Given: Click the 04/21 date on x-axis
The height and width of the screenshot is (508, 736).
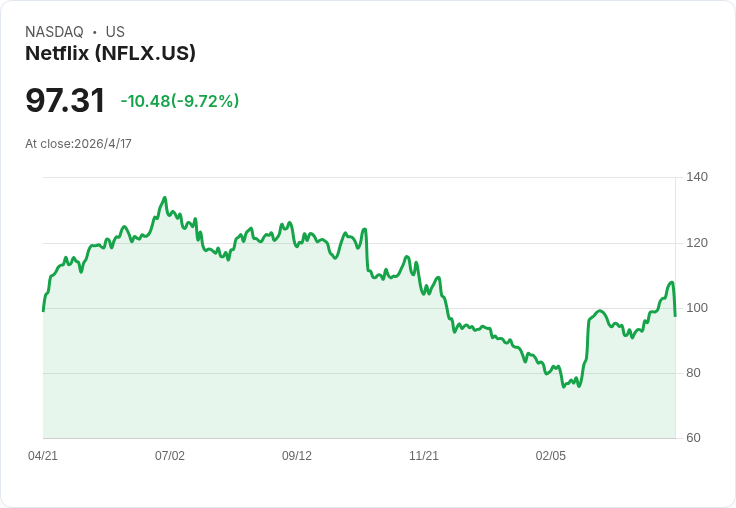Looking at the screenshot, I should (x=43, y=456).
